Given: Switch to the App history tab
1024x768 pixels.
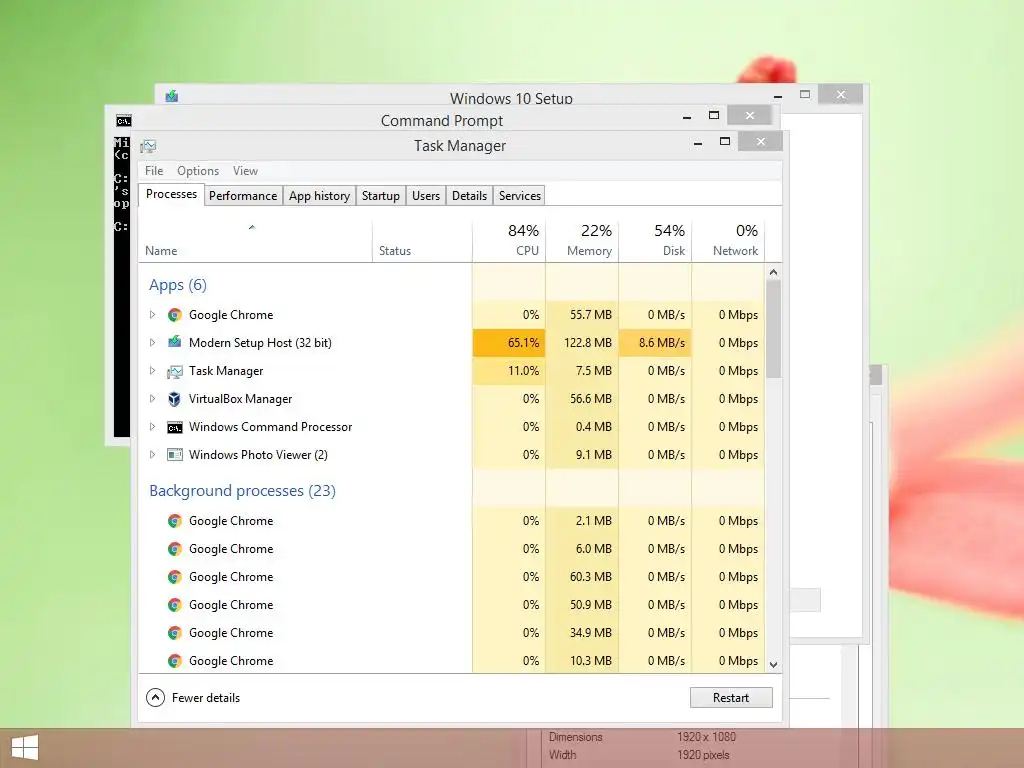Looking at the screenshot, I should tap(319, 196).
